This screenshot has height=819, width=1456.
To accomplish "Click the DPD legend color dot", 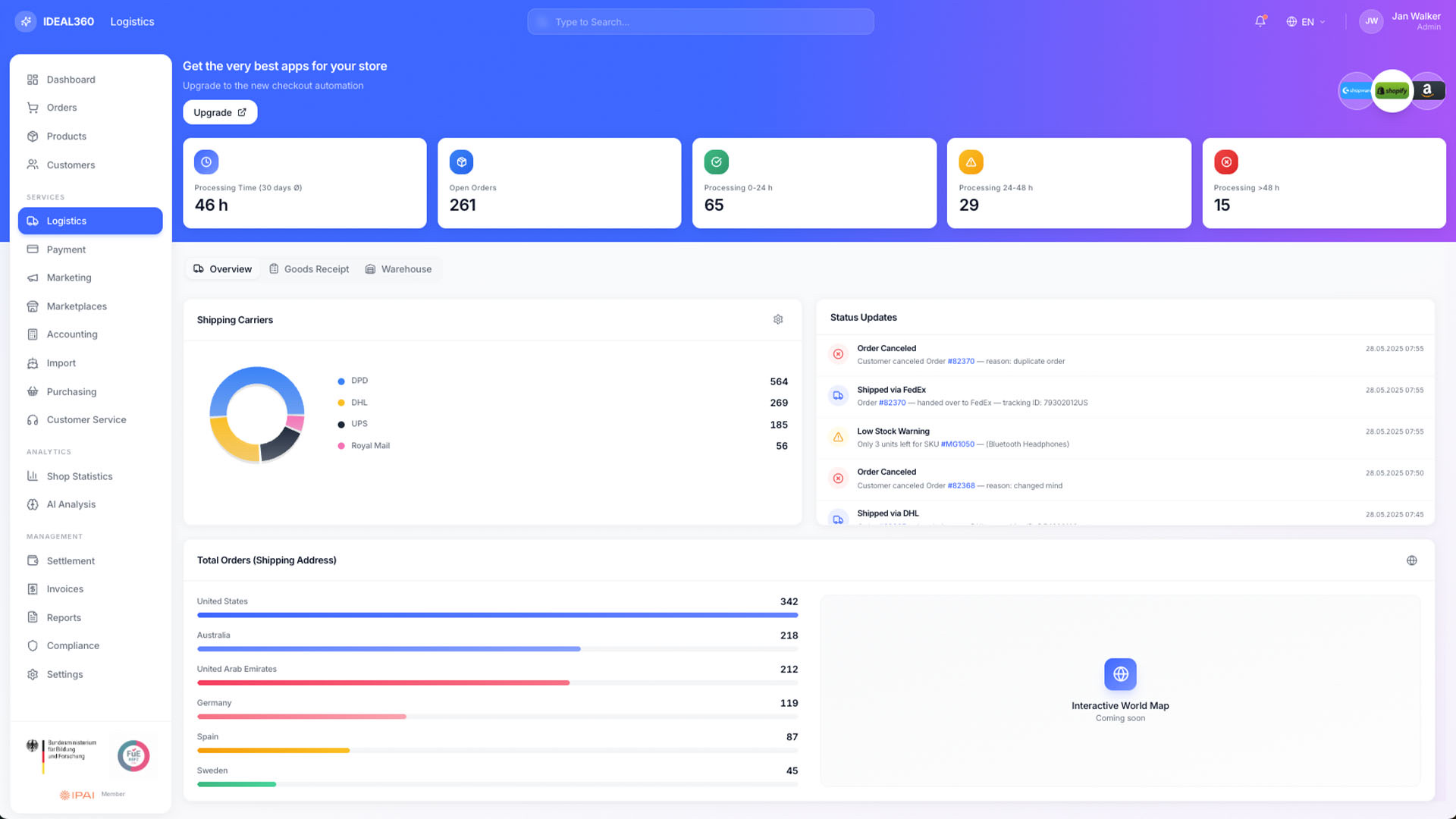I will click(x=341, y=381).
